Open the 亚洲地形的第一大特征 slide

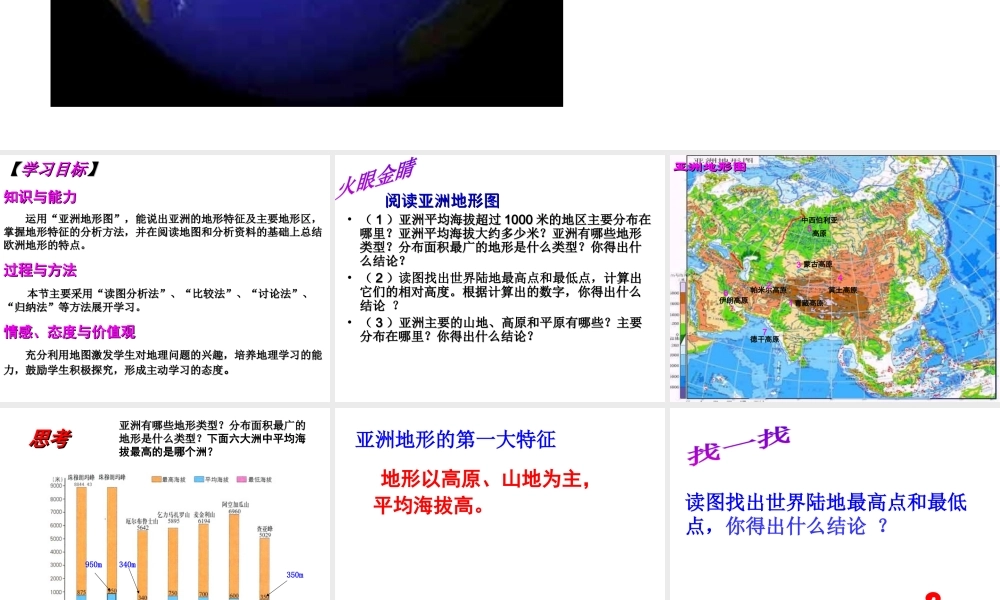tap(499, 504)
